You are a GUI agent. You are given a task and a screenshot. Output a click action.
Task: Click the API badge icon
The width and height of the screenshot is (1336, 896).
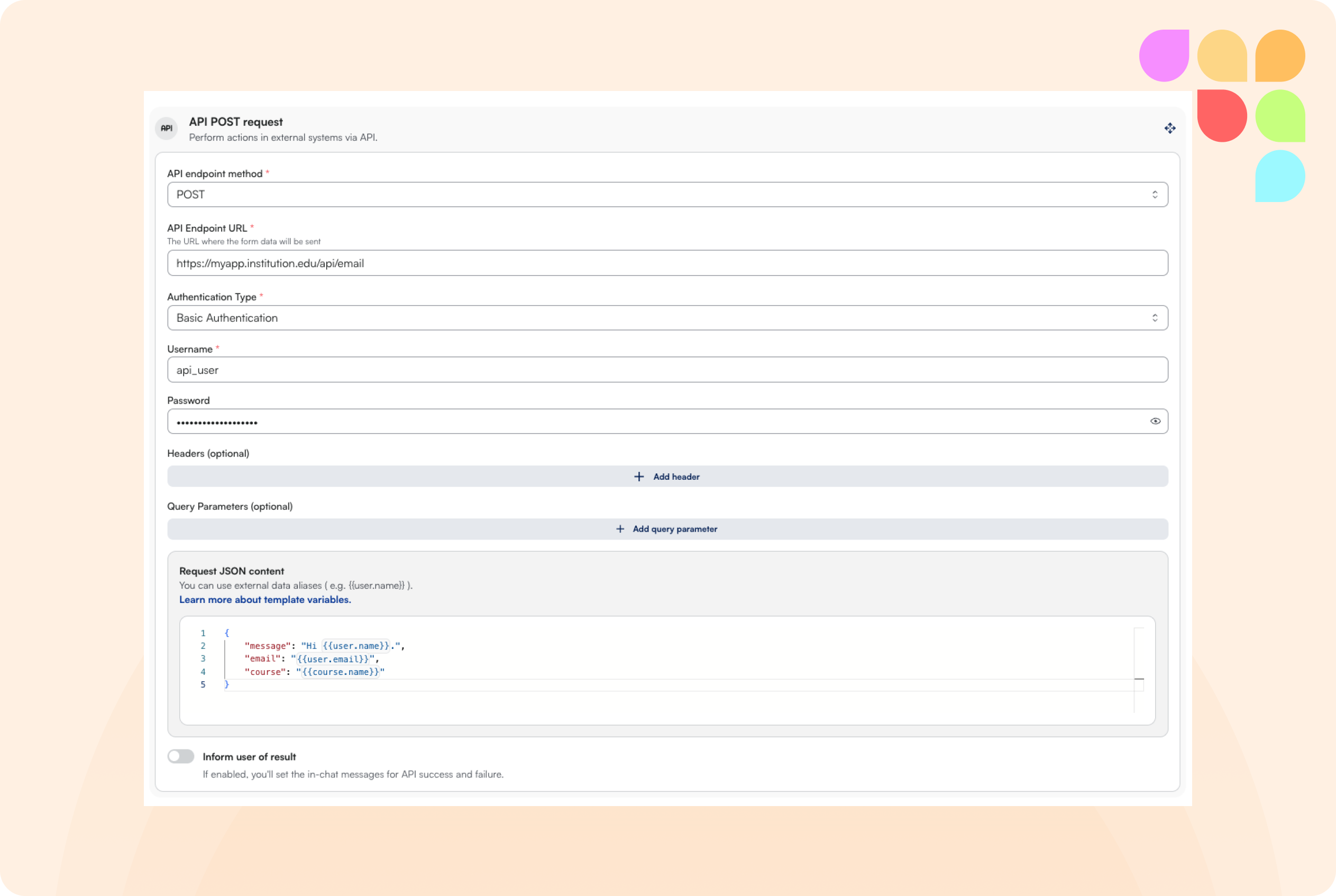click(x=166, y=129)
